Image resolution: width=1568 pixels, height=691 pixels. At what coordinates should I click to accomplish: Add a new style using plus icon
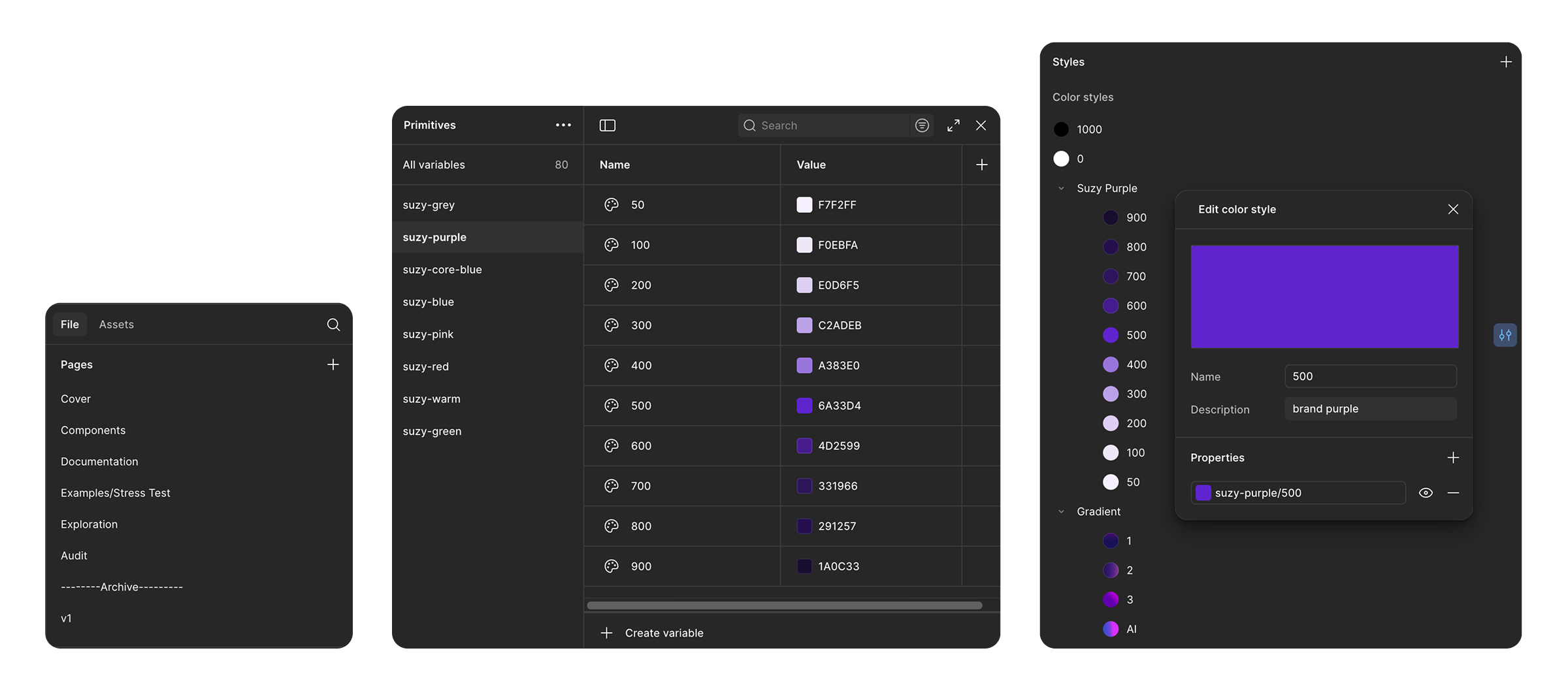click(x=1506, y=62)
